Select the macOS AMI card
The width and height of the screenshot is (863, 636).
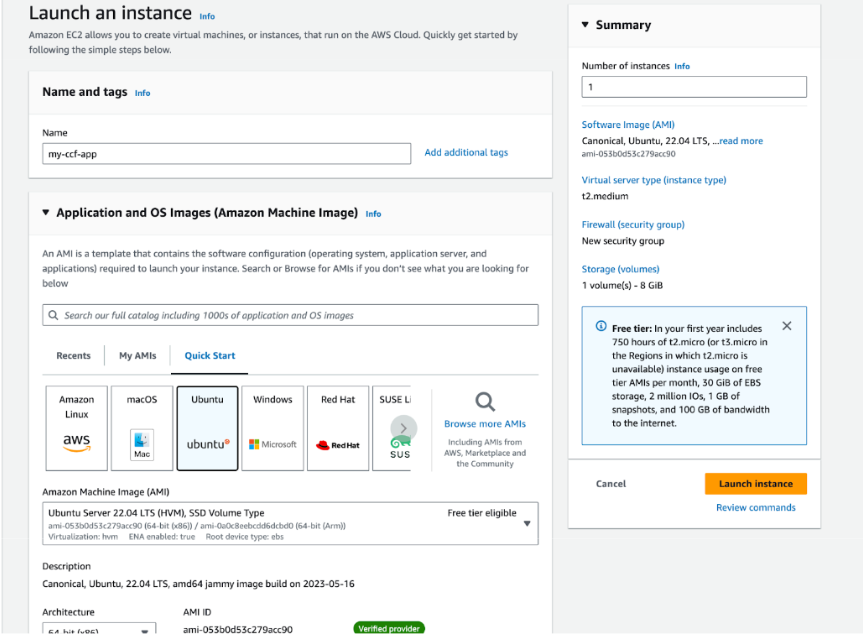click(x=142, y=428)
